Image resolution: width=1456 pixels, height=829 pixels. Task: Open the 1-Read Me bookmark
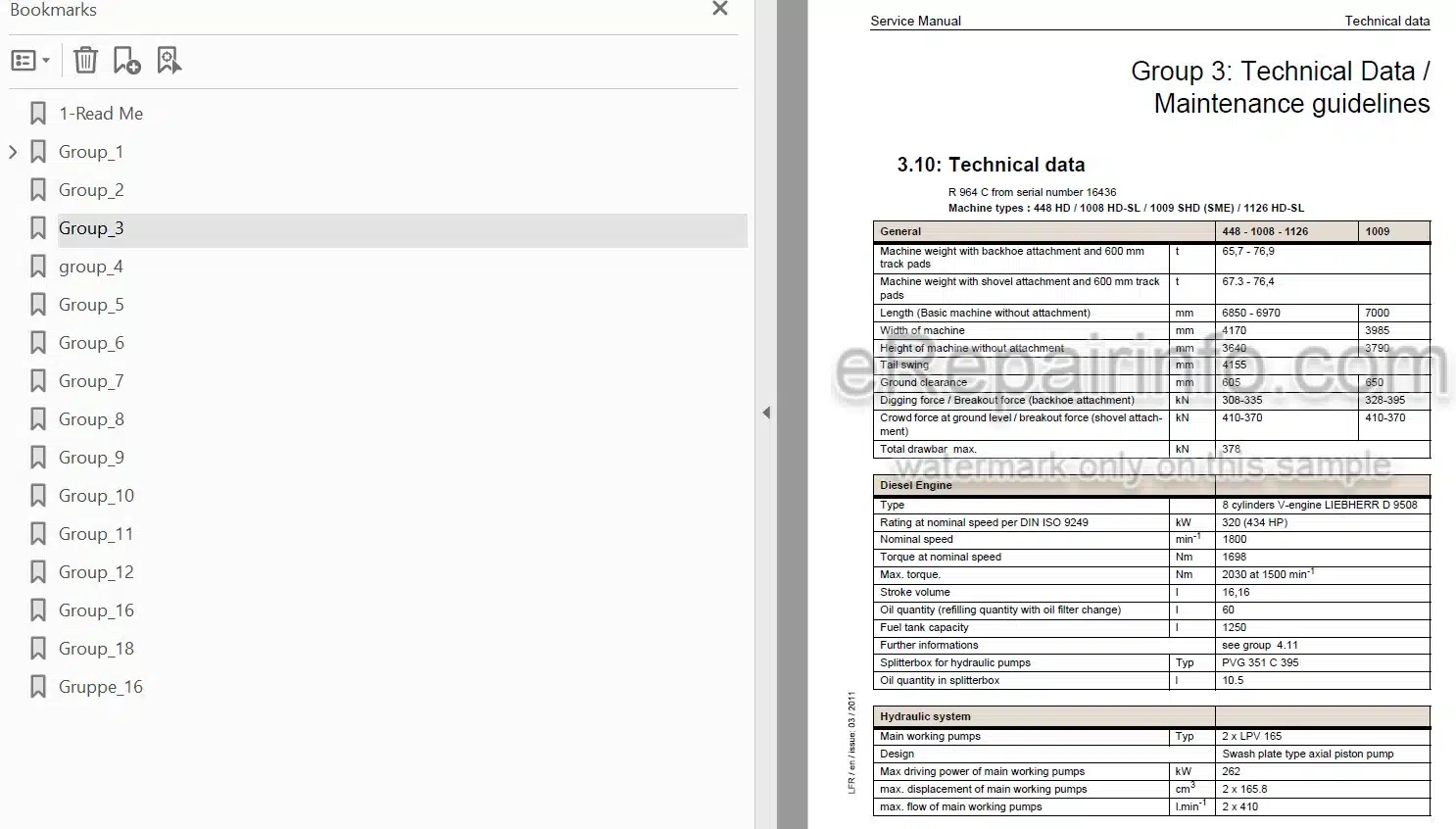(x=101, y=114)
